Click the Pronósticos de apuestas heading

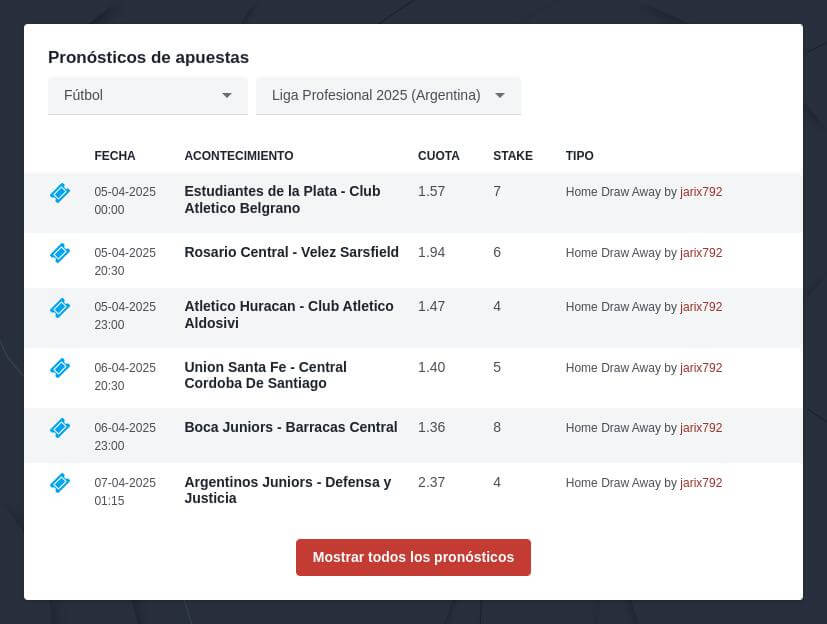pos(148,57)
